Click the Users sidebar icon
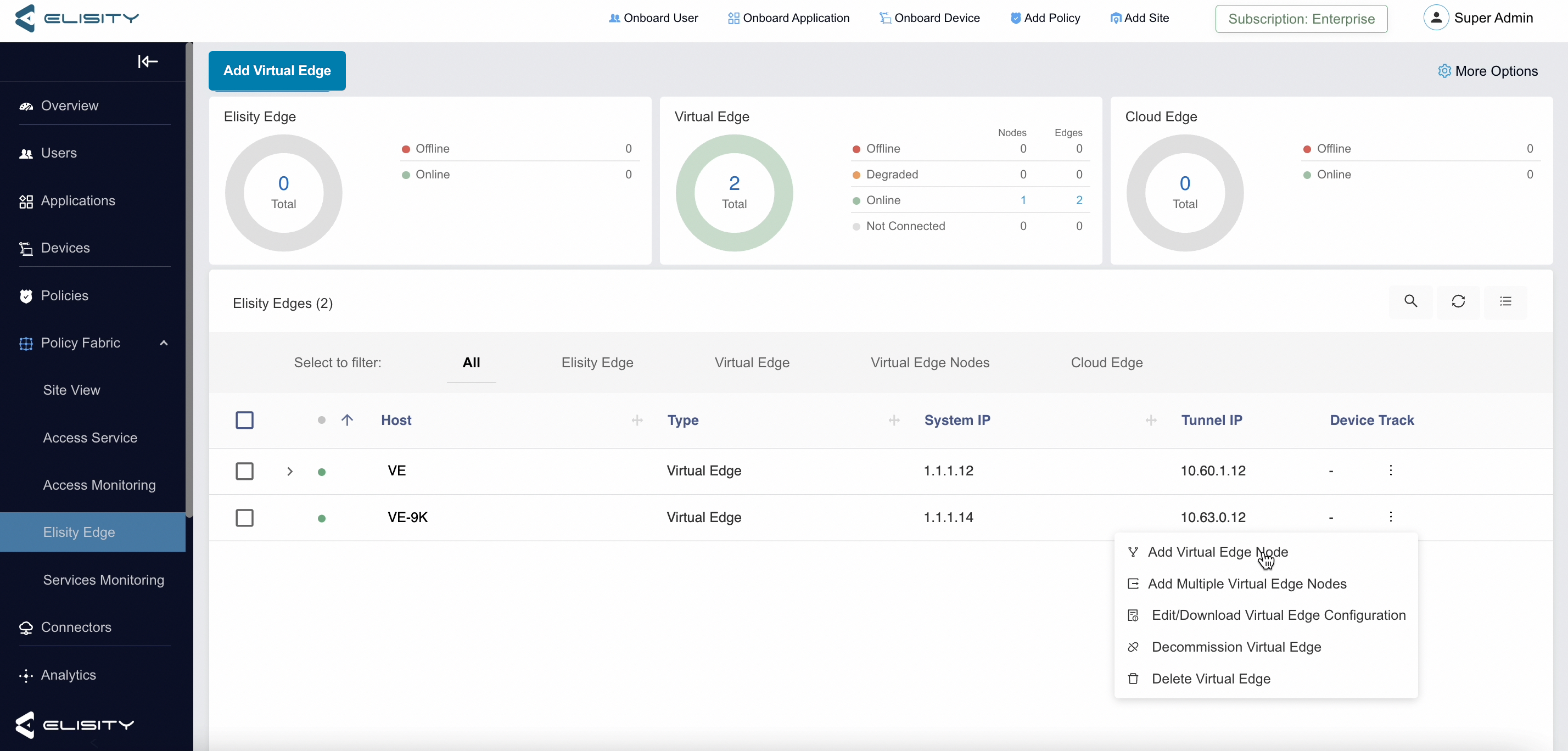Viewport: 1568px width, 751px height. [x=26, y=153]
